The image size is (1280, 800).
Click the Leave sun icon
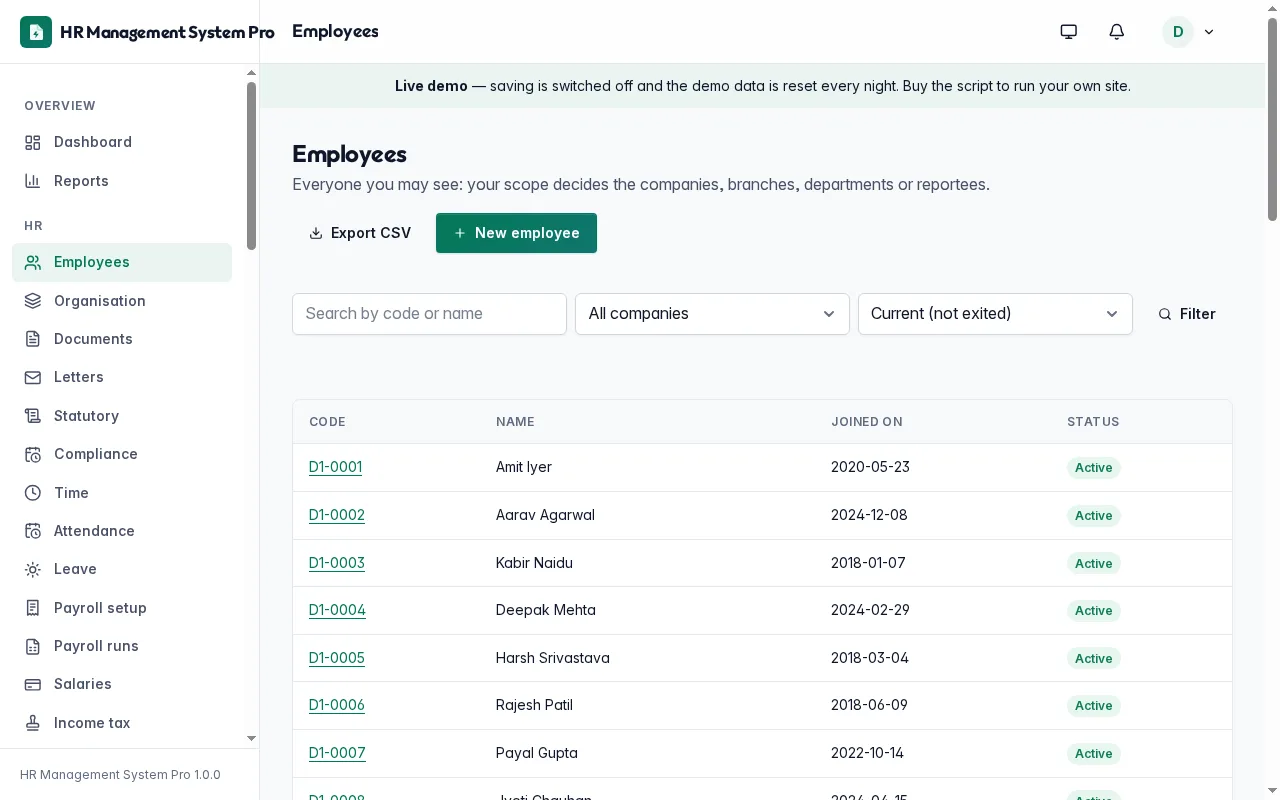pyautogui.click(x=33, y=569)
